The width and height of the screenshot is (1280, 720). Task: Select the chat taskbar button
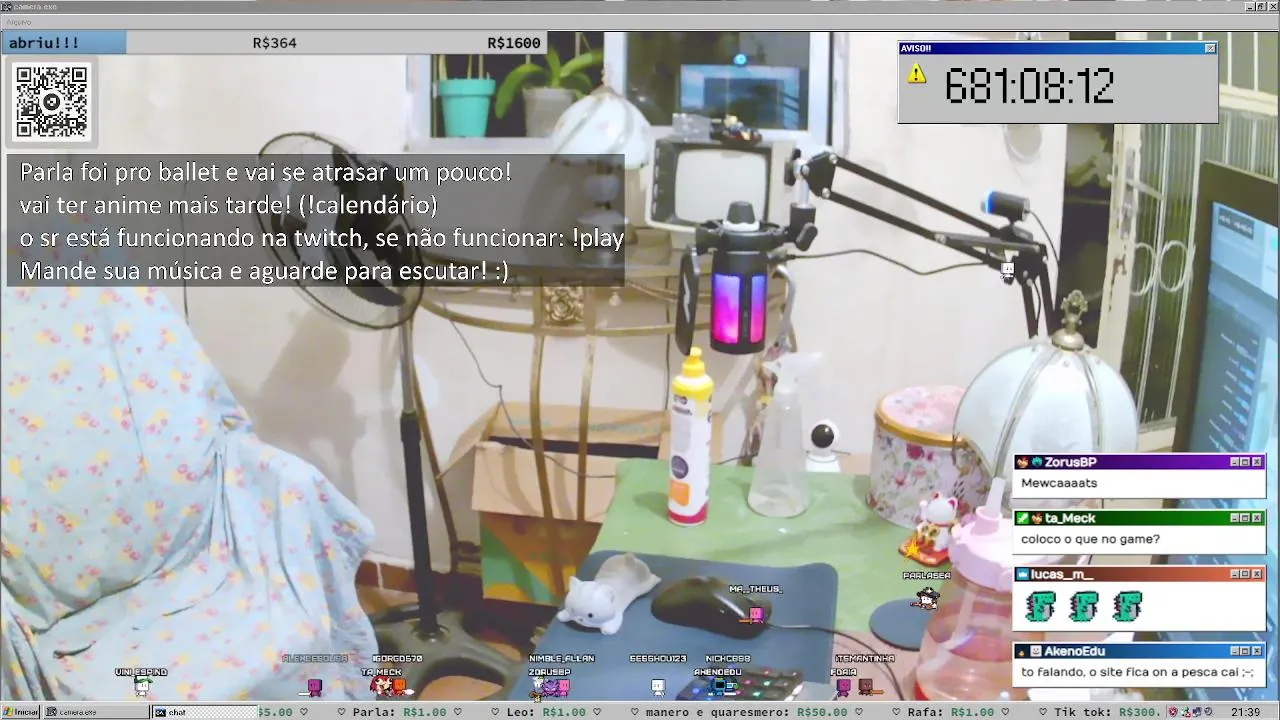point(204,712)
